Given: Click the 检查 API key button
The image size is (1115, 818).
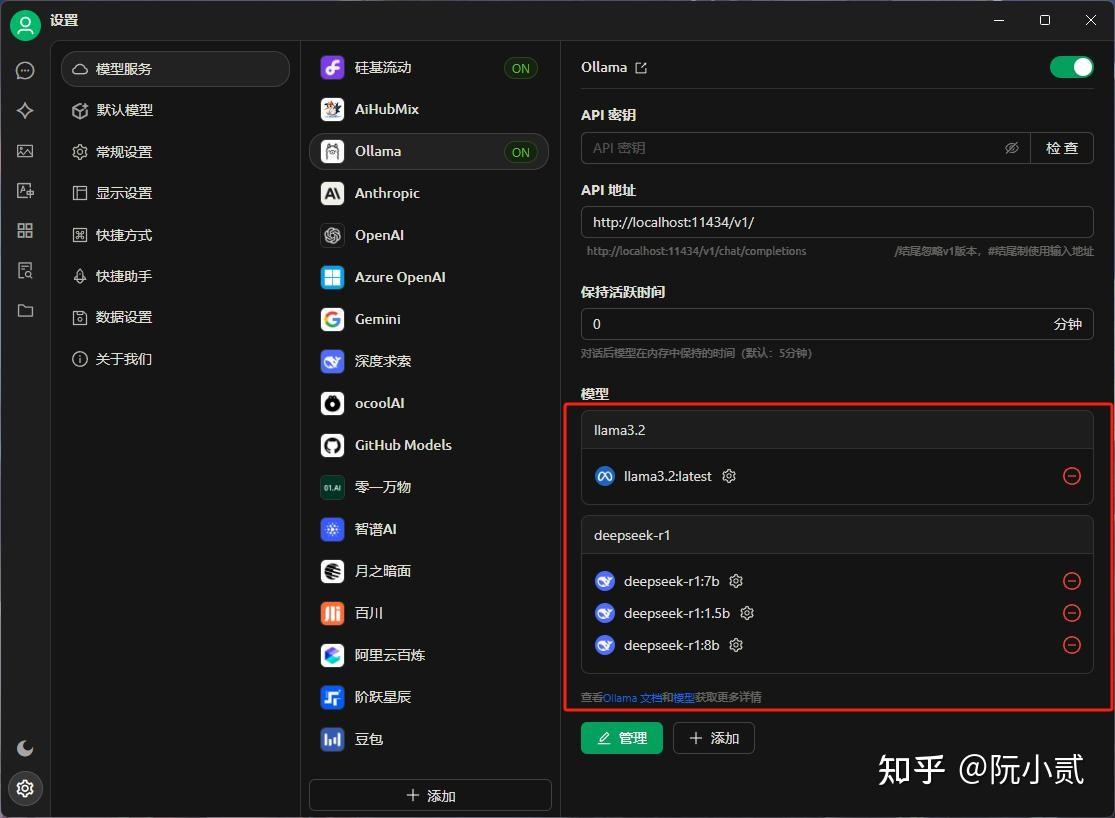Looking at the screenshot, I should (1062, 148).
